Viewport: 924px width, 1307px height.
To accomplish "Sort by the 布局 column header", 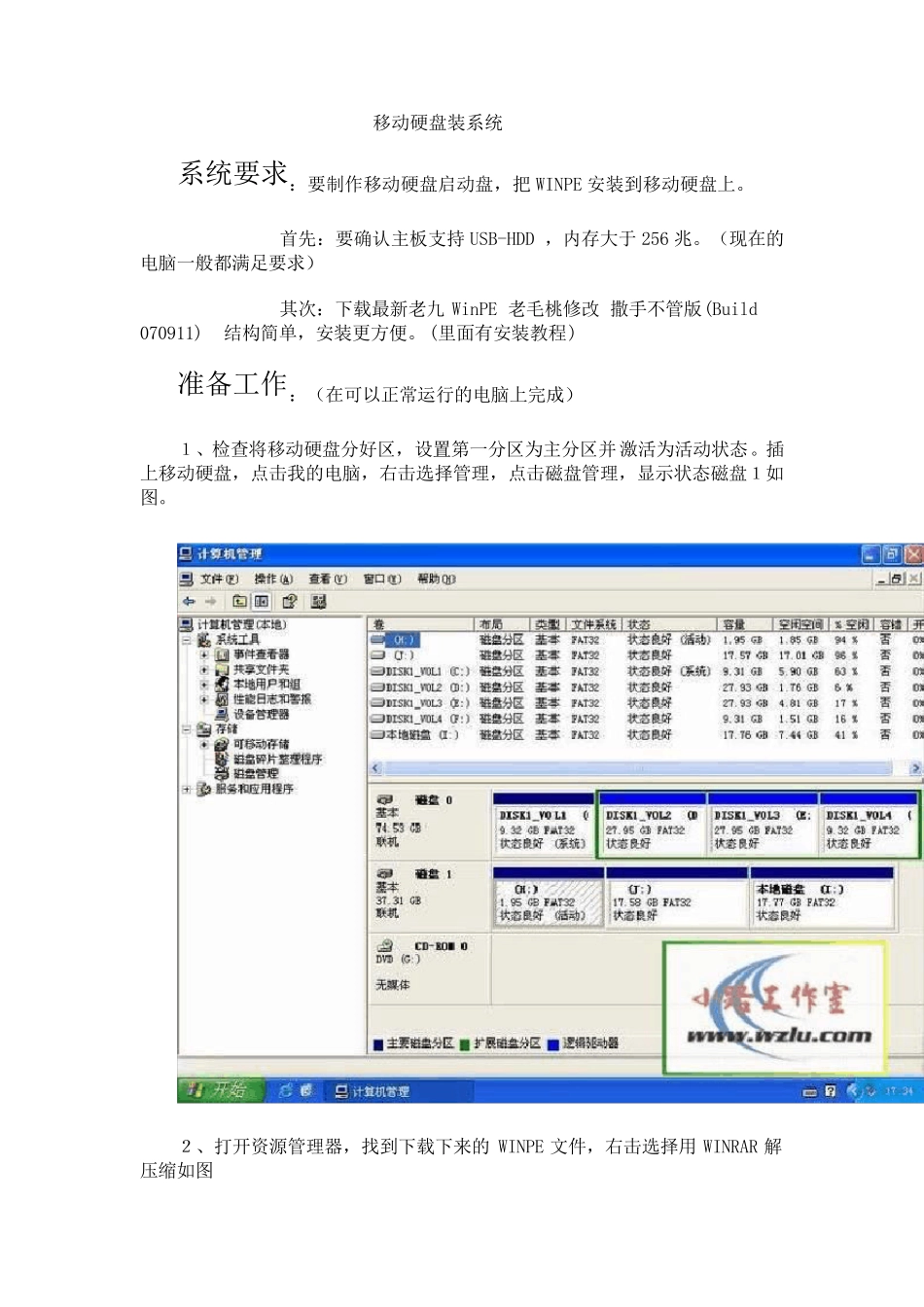I will click(501, 624).
